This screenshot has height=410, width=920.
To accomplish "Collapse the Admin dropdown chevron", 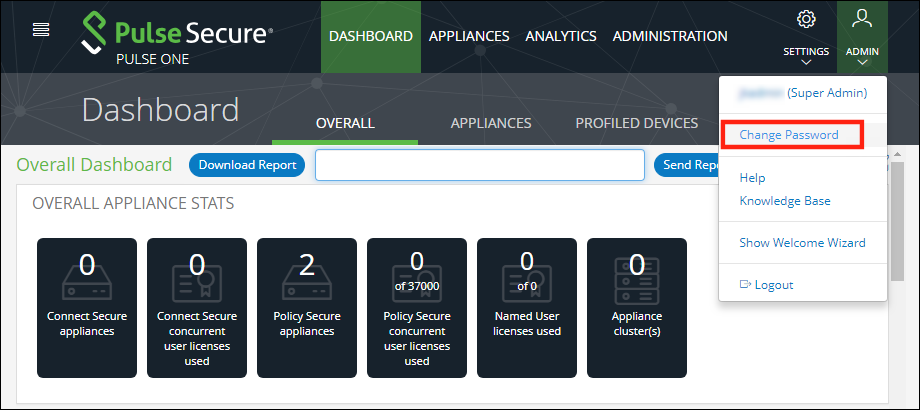I will coord(861,63).
